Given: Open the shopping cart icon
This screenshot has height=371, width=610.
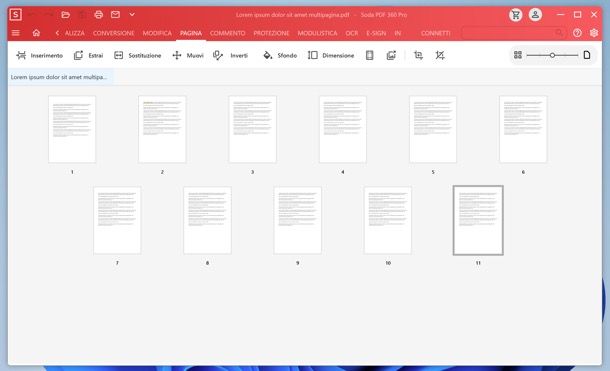Looking at the screenshot, I should [515, 15].
